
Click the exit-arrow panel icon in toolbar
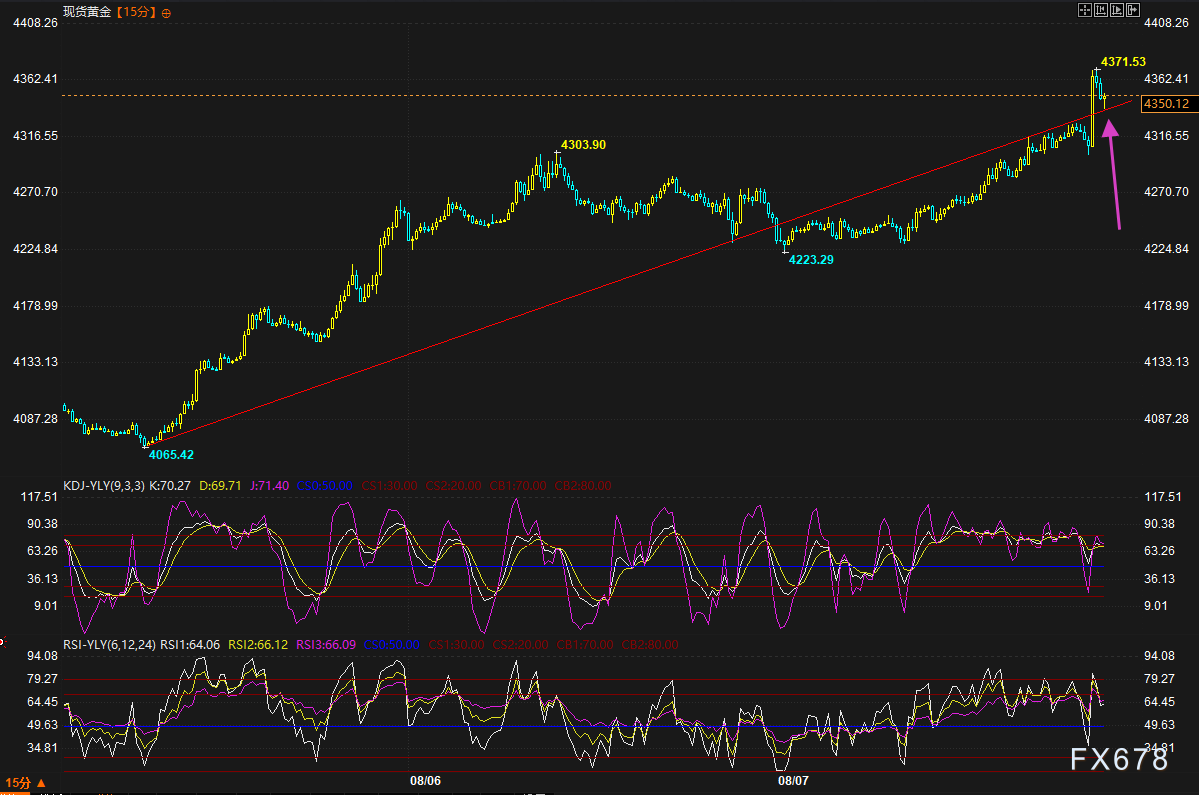click(1132, 10)
